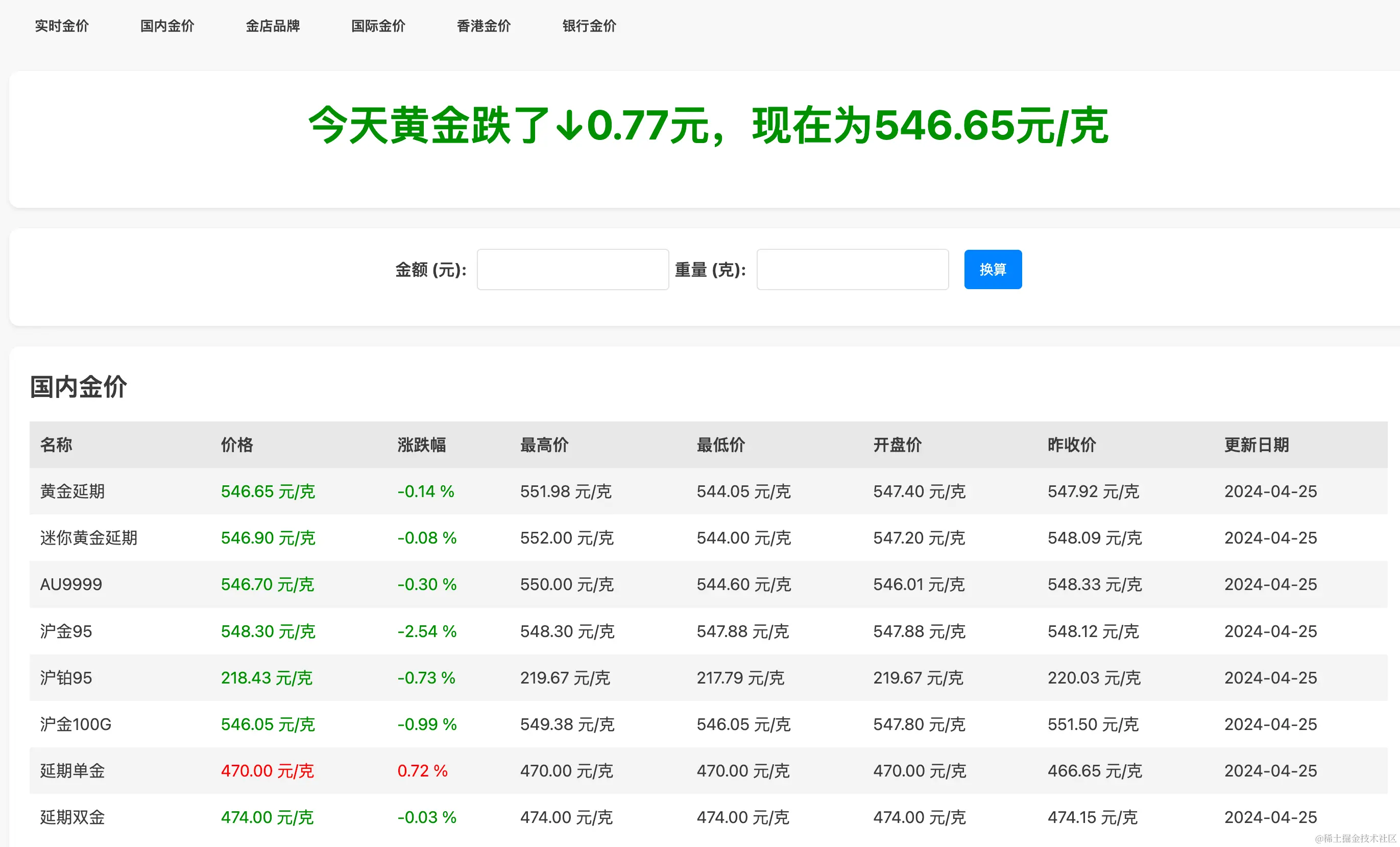Switch to the 国内金价 nav tab
1400x847 pixels.
tap(167, 26)
